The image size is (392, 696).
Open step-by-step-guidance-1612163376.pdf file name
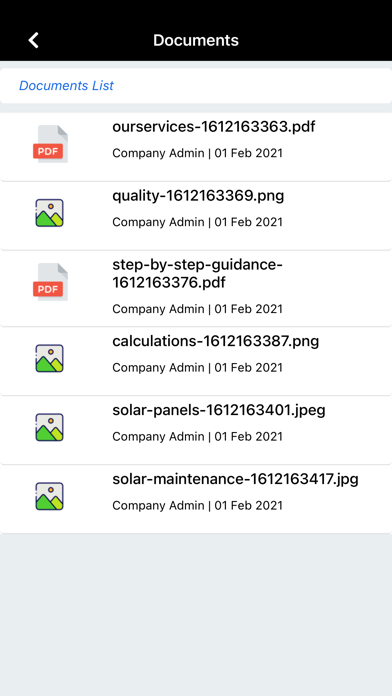[198, 273]
